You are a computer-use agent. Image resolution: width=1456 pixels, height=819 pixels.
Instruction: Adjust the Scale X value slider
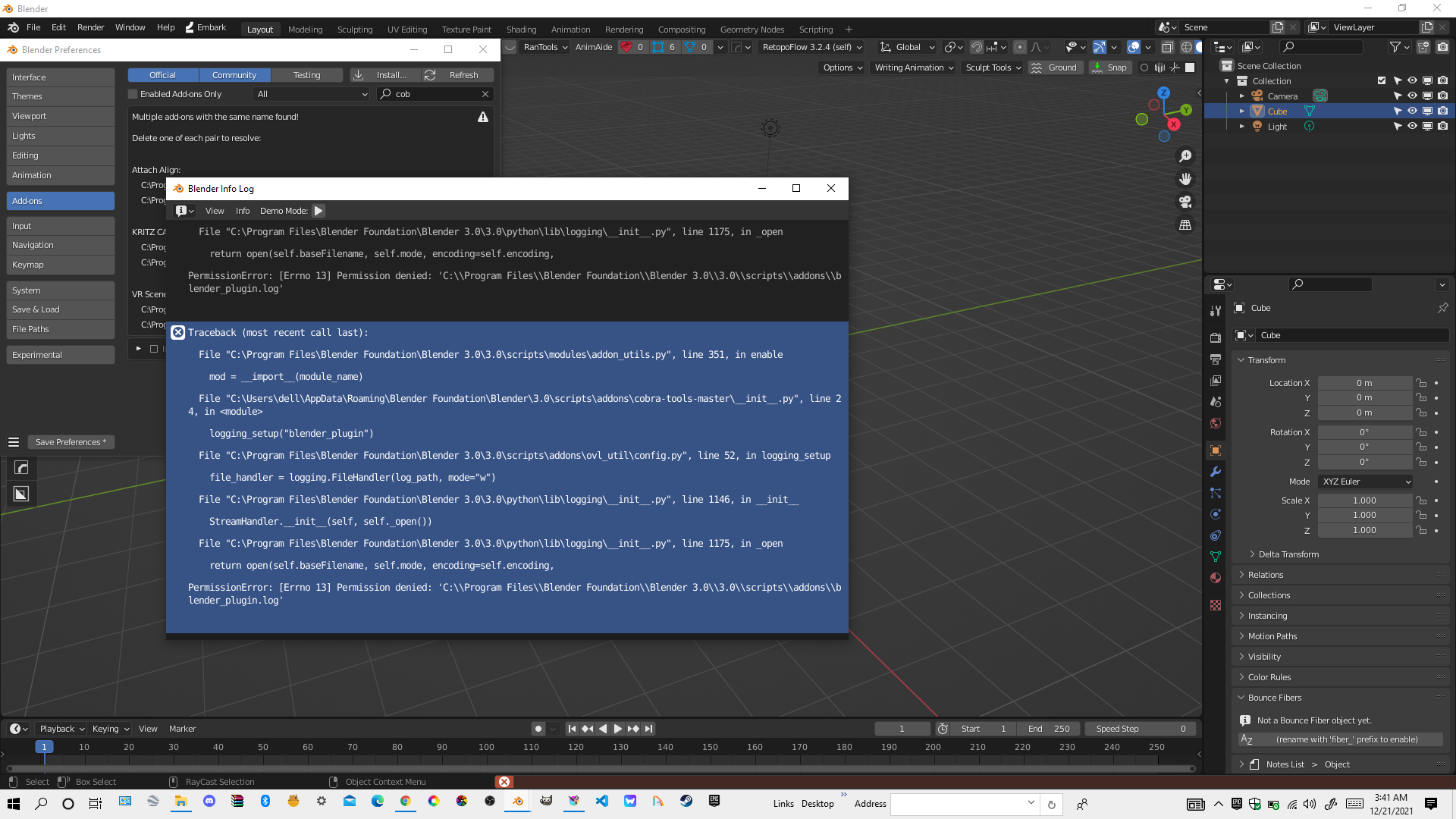coord(1365,500)
